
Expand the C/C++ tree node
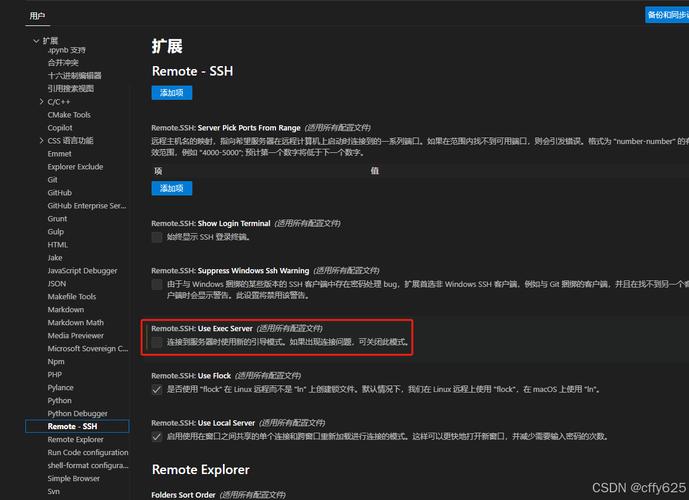pos(41,101)
